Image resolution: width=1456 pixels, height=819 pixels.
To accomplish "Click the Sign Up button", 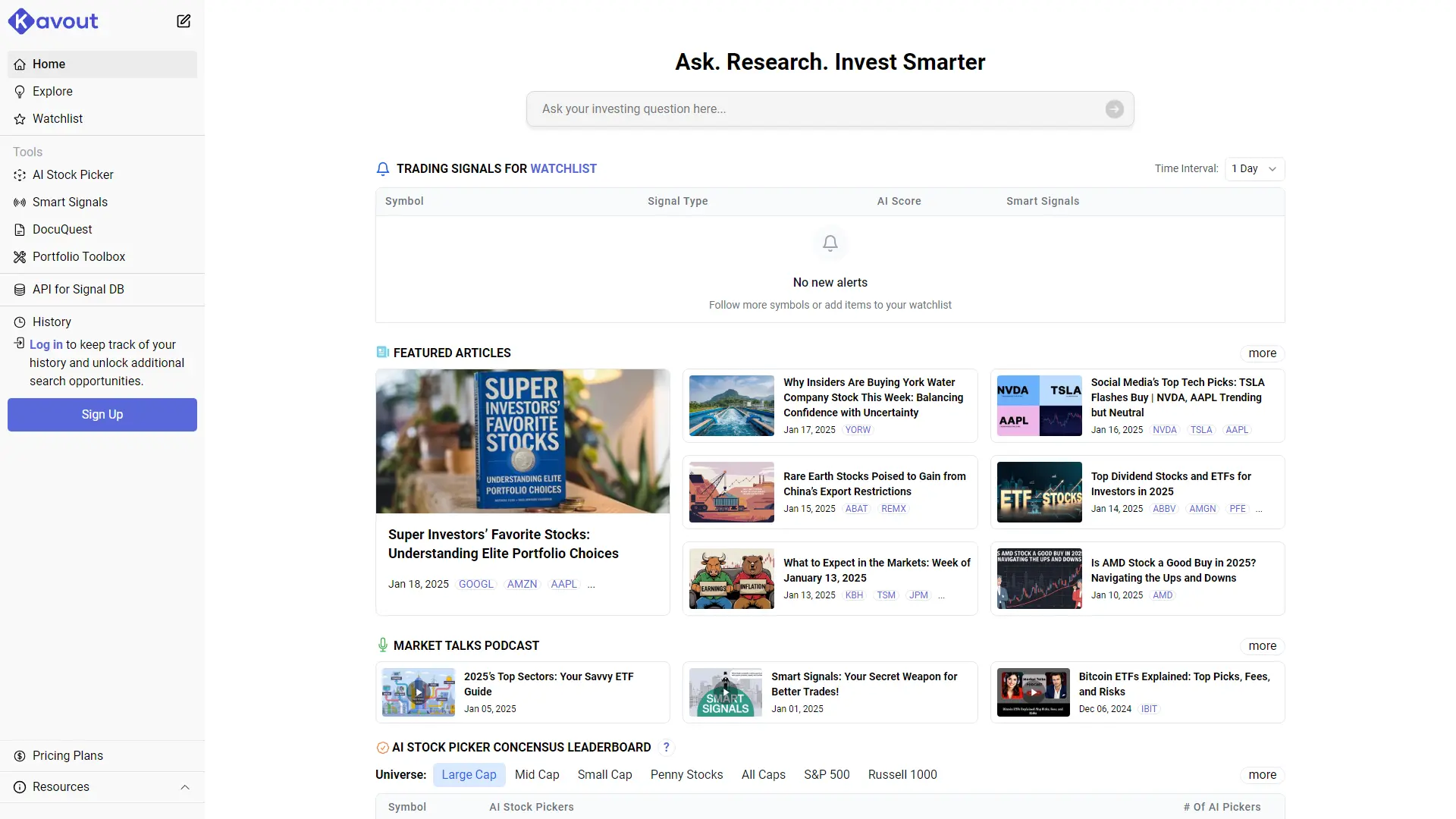I will pos(102,415).
